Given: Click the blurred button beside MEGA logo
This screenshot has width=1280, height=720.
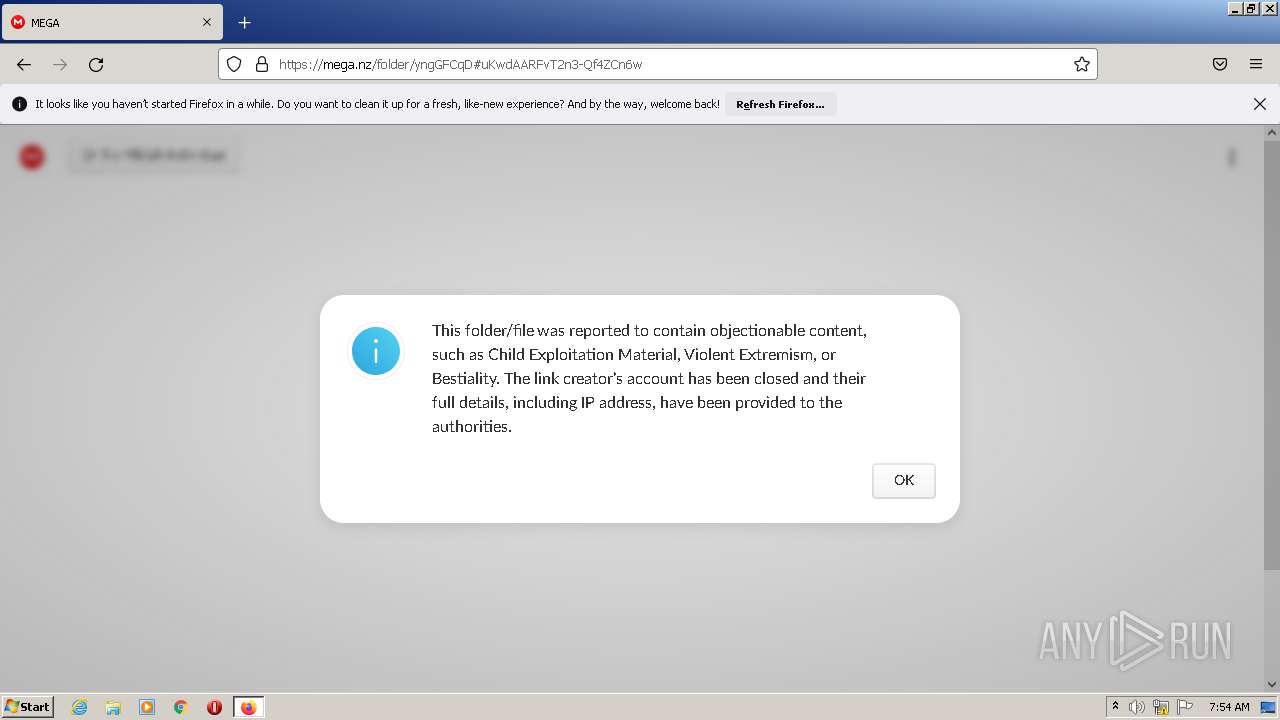Looking at the screenshot, I should click(154, 156).
